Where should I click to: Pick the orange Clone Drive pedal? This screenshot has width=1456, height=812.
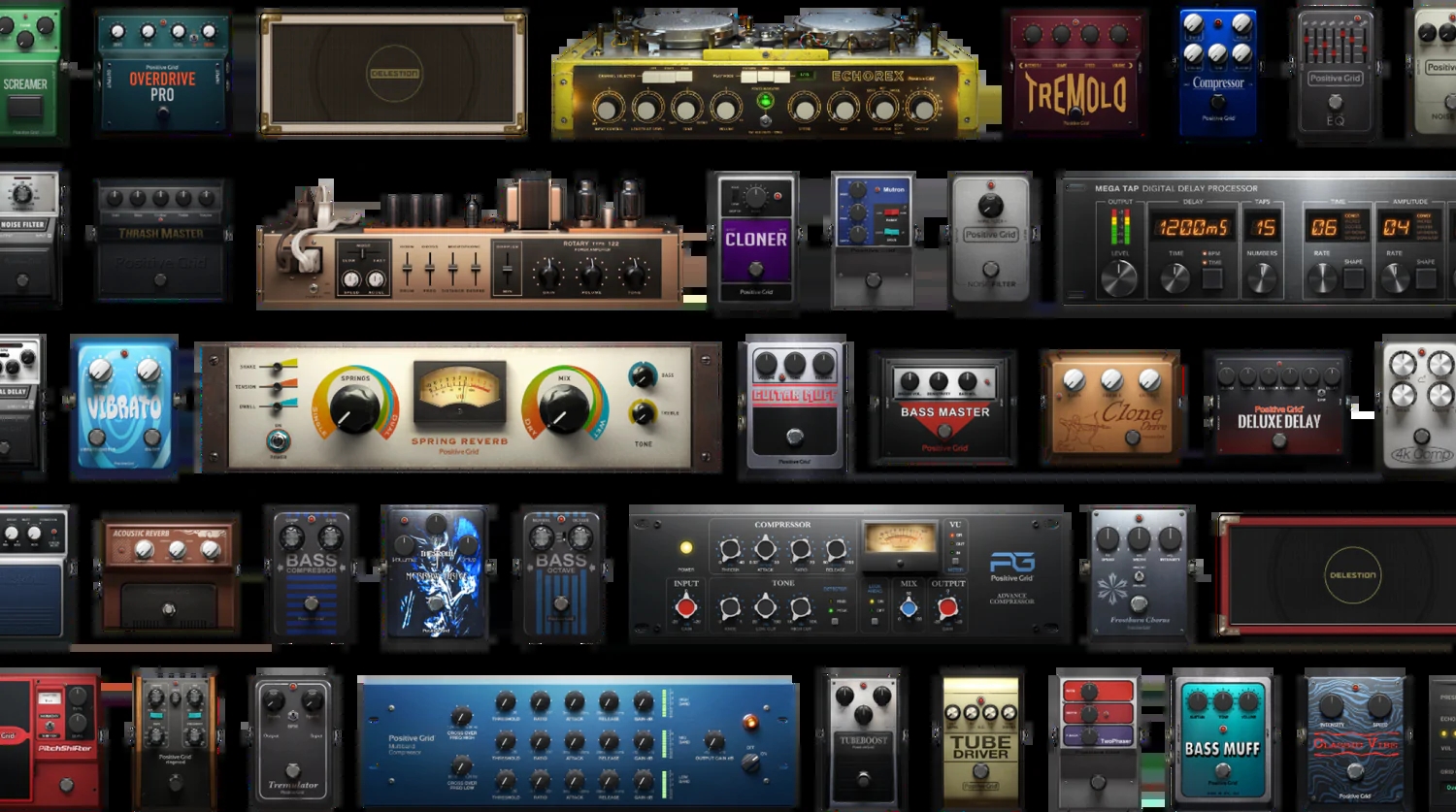pos(1112,407)
